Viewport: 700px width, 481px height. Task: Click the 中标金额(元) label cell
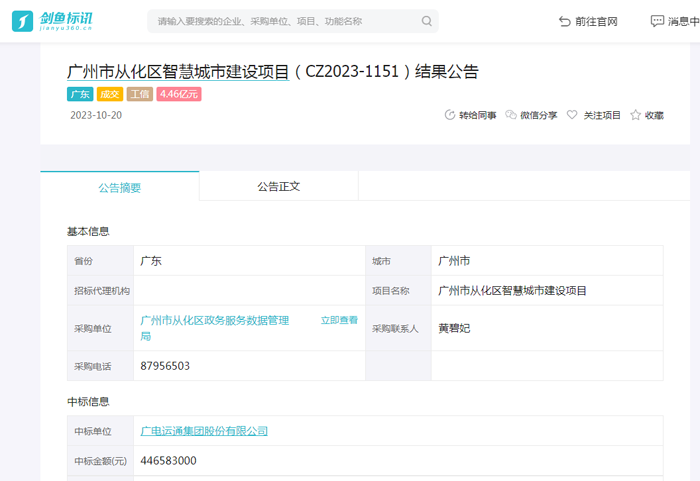100,460
